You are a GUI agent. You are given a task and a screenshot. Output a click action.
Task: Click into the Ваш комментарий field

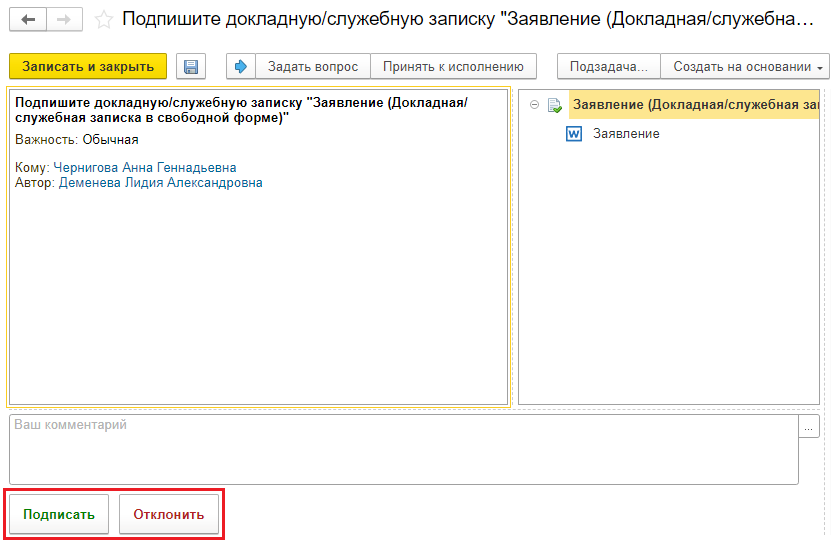(403, 450)
